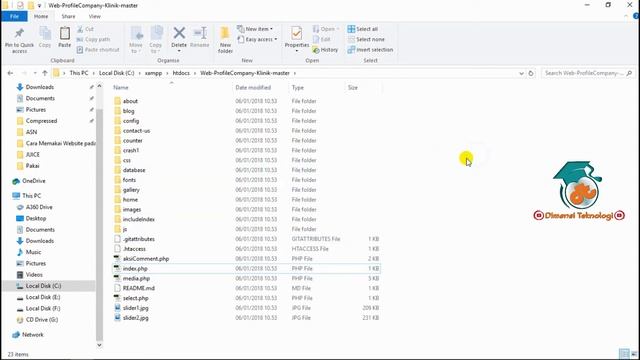640x360 pixels.
Task: Create a New folder from ribbon
Action: (x=225, y=40)
